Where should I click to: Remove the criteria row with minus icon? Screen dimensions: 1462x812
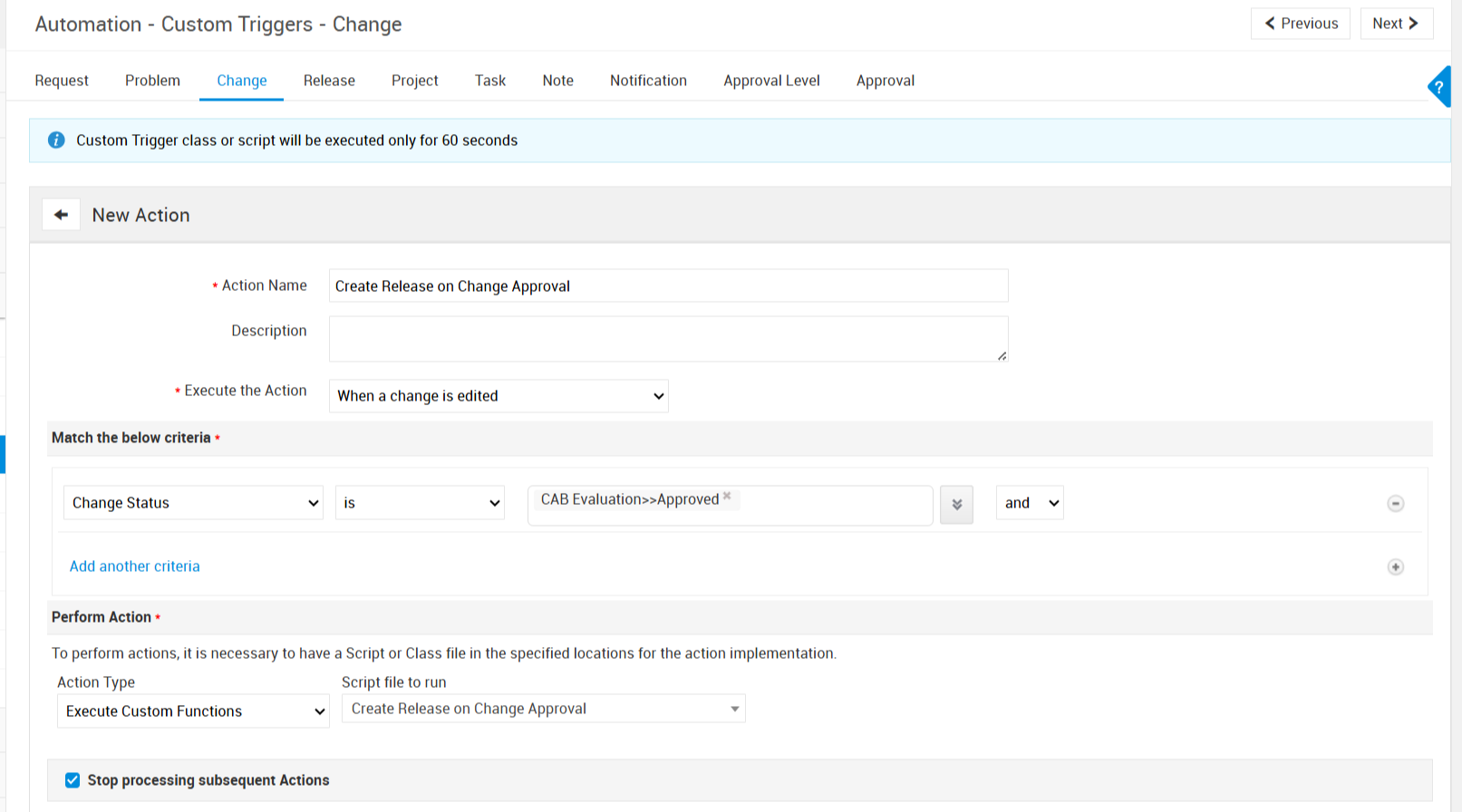(x=1396, y=504)
